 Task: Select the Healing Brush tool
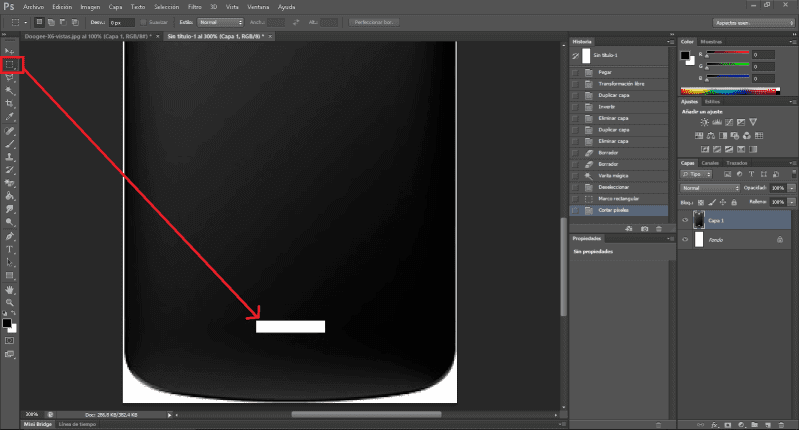coord(9,131)
